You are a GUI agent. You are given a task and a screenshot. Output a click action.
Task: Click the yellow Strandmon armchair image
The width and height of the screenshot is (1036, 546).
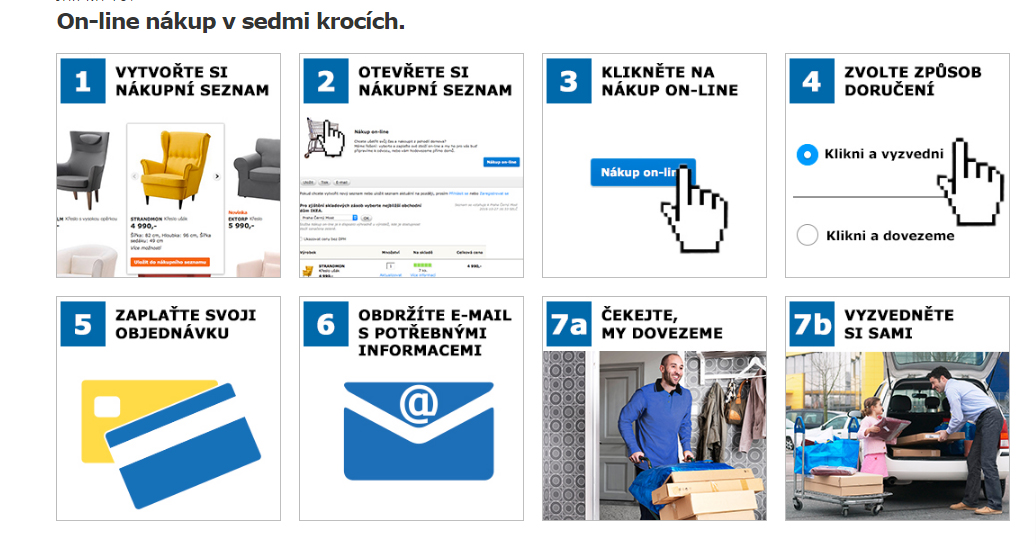(x=176, y=169)
